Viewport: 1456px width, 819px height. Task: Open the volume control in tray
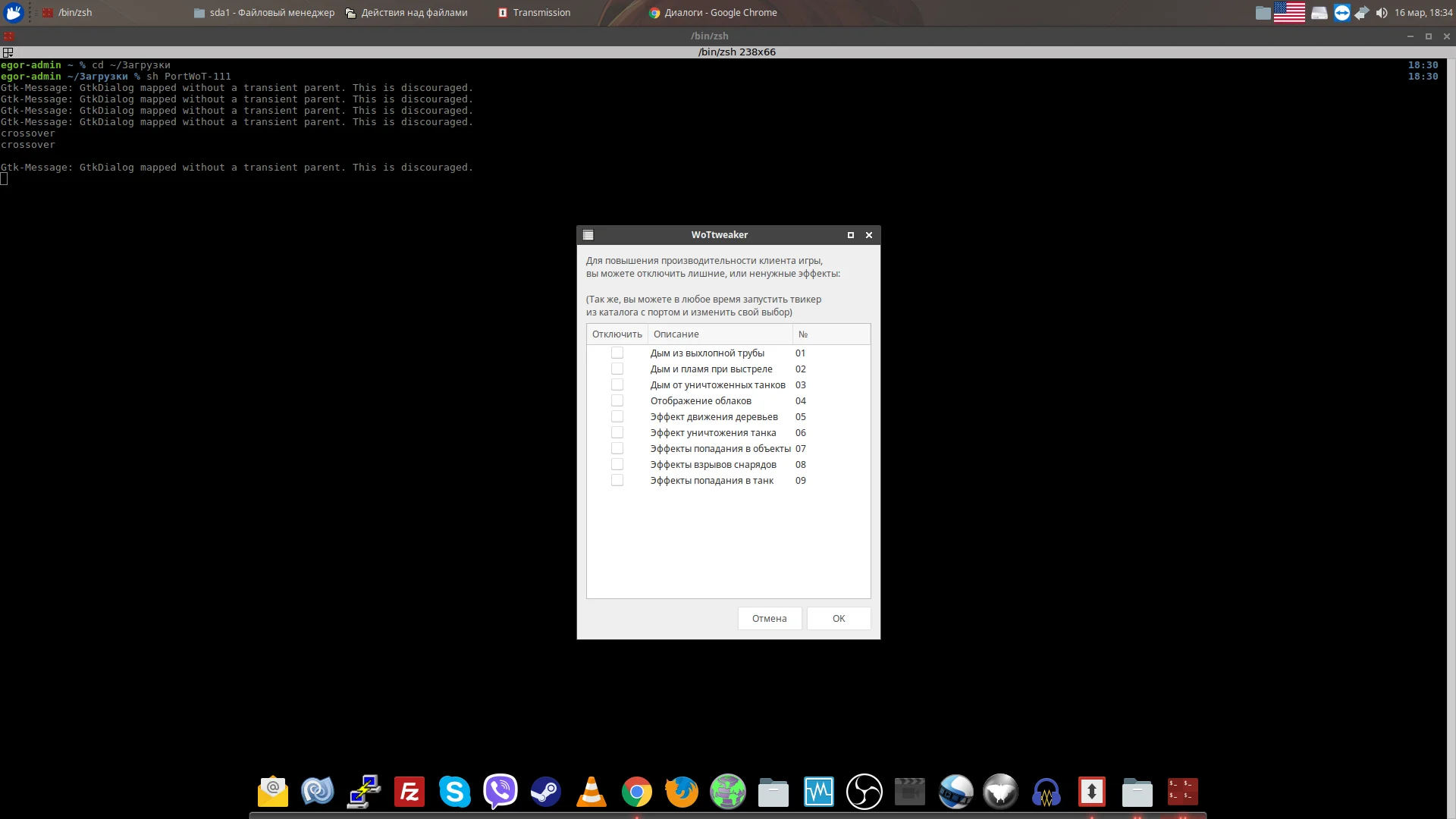[x=1381, y=13]
